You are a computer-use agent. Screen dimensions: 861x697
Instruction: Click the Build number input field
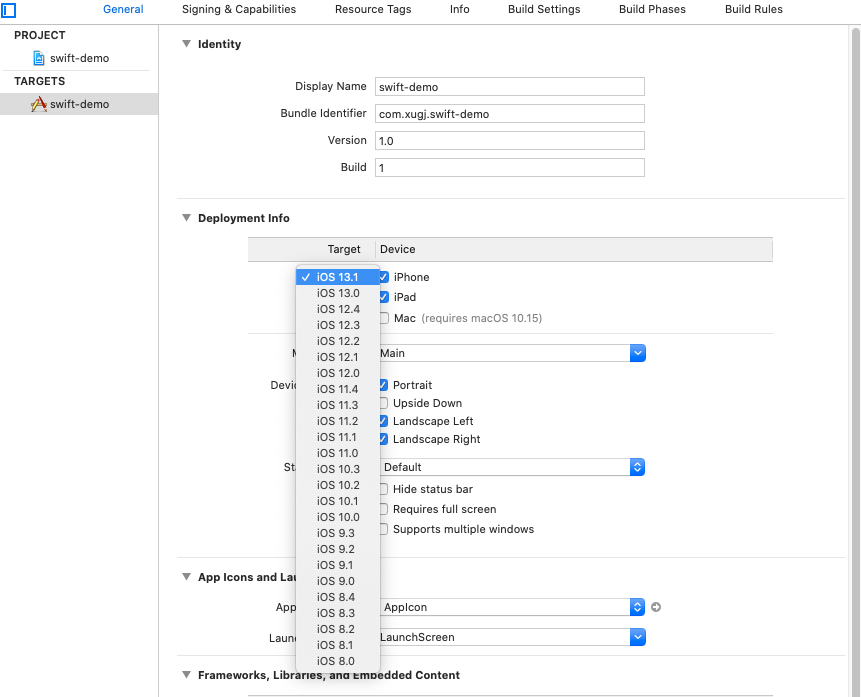click(x=510, y=168)
